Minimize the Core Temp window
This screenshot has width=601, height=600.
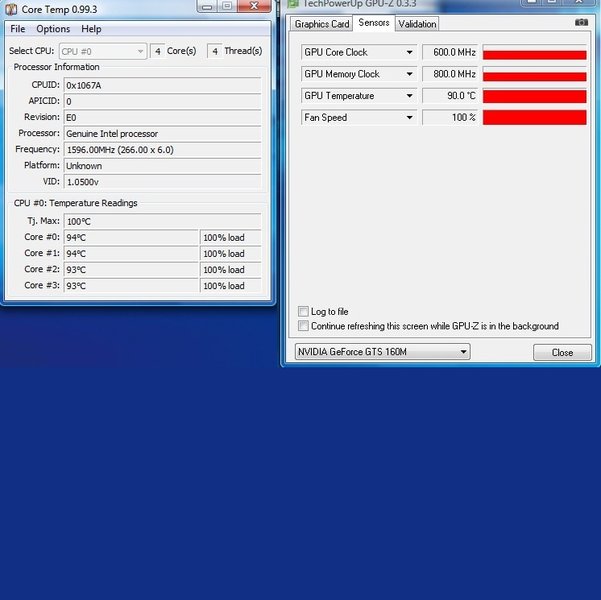pos(207,6)
